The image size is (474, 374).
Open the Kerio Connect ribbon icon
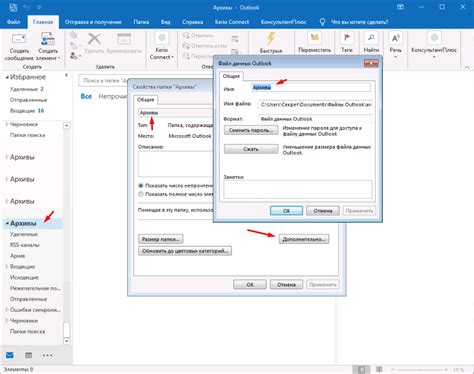point(162,38)
